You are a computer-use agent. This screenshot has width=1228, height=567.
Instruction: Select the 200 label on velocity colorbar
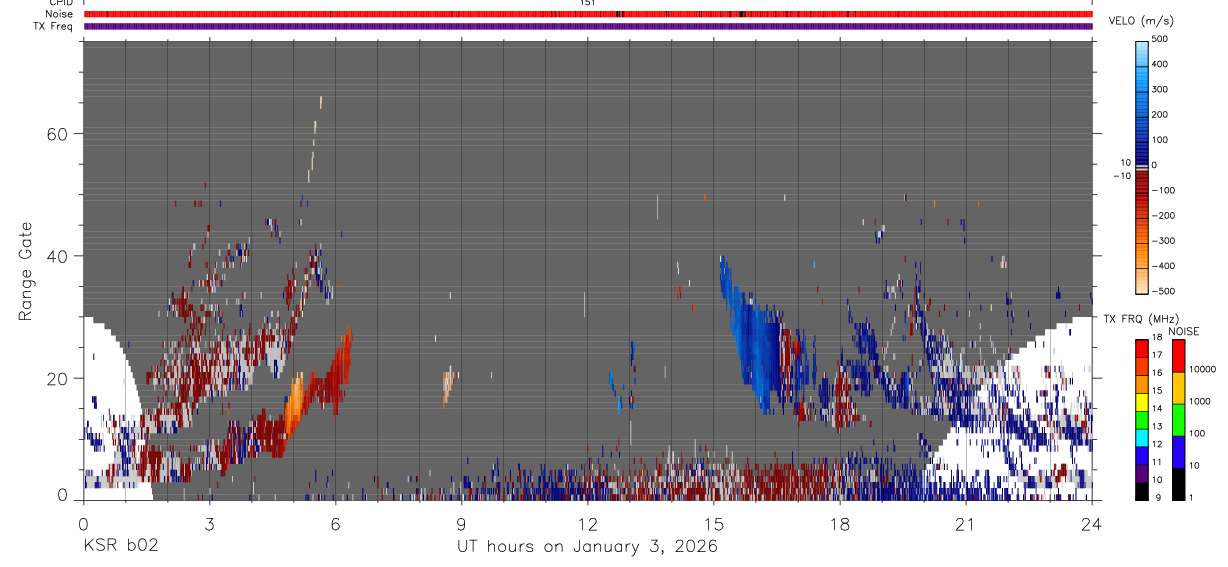click(x=1162, y=114)
